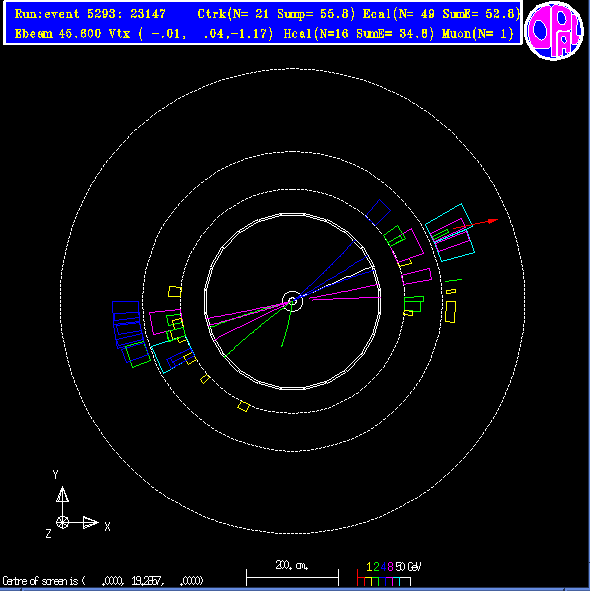Image resolution: width=590 pixels, height=591 pixels.
Task: Select the red muon arrow
Action: 475,224
